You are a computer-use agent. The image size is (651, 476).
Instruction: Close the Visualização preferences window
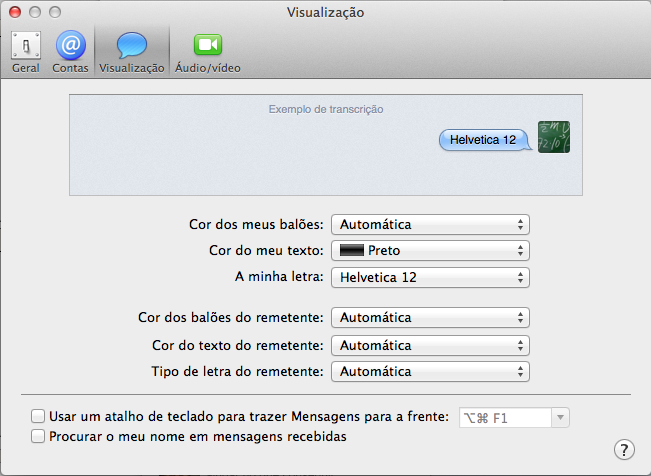click(15, 12)
